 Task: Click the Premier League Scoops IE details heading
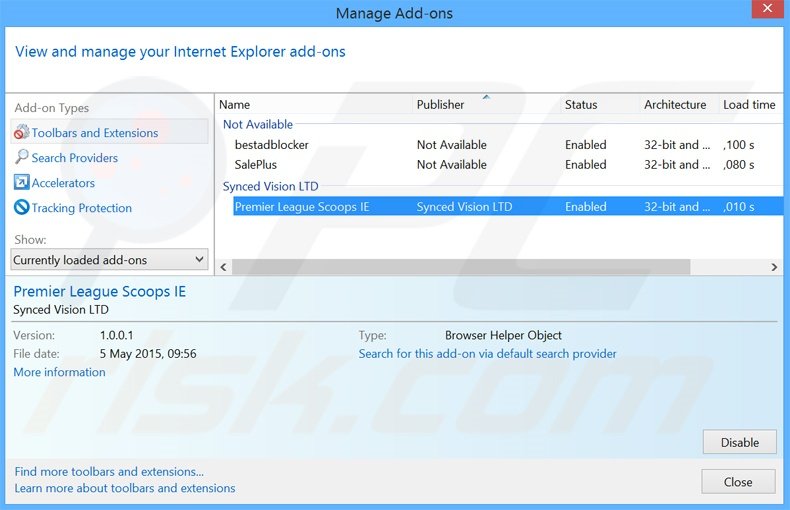click(99, 291)
